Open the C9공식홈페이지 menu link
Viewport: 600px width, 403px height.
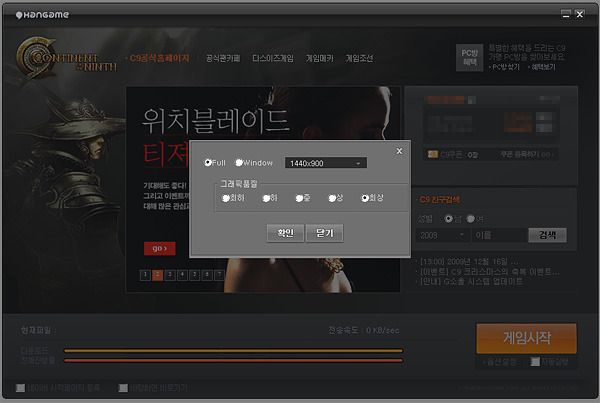tap(160, 58)
